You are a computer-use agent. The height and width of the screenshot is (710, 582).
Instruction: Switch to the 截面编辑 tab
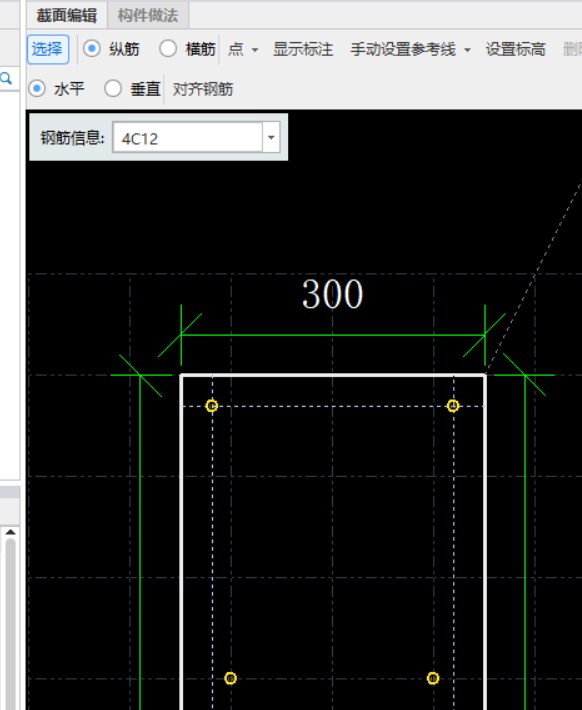[x=67, y=15]
